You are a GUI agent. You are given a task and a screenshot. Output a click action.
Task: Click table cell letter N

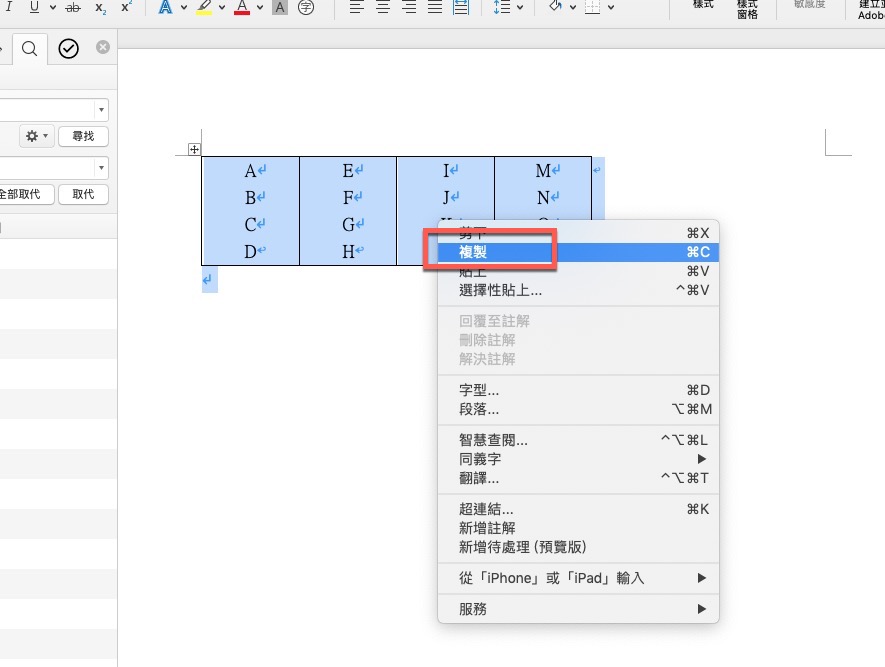tap(543, 198)
